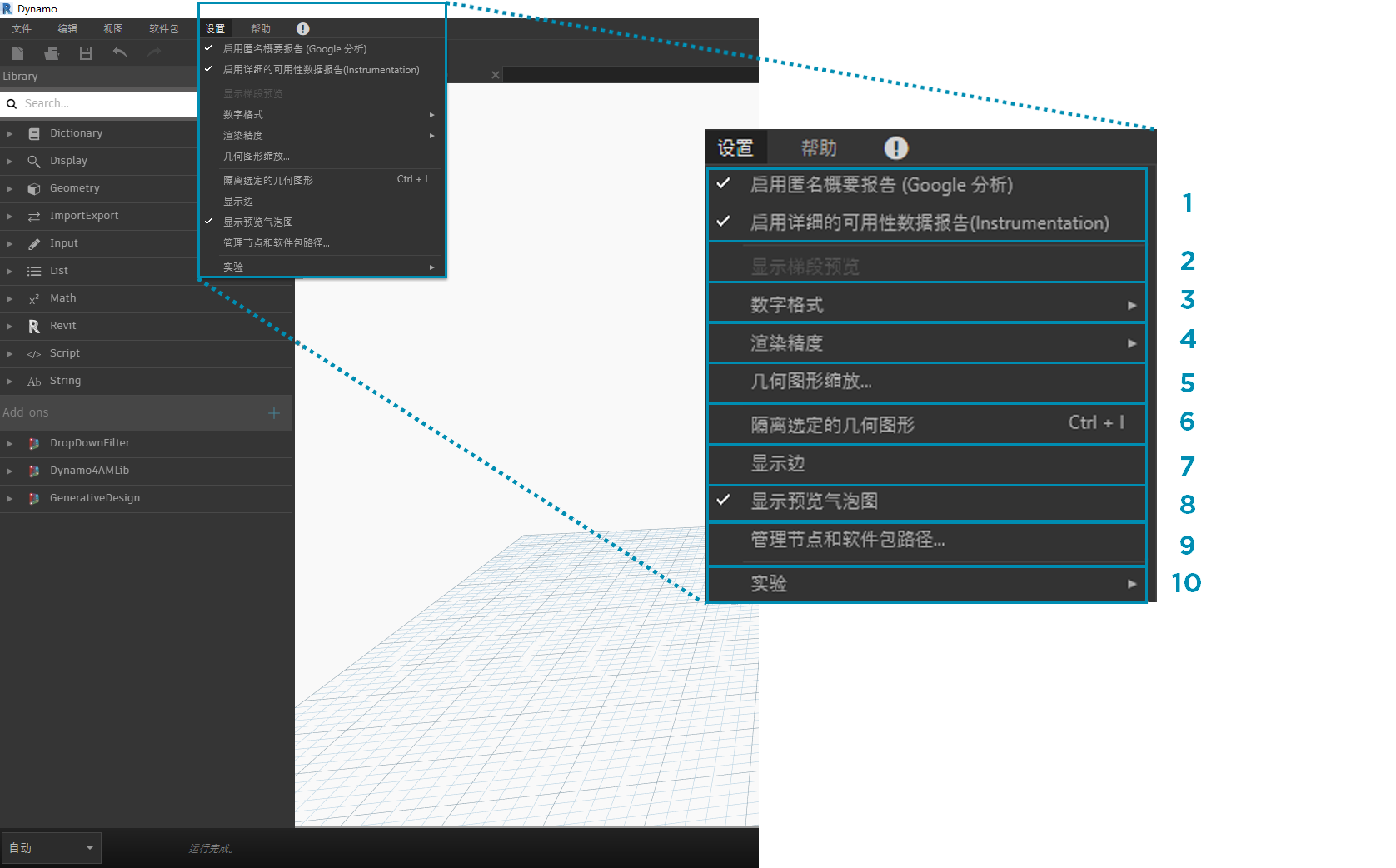Open the 文件 menu
1396x868 pixels.
pyautogui.click(x=22, y=29)
